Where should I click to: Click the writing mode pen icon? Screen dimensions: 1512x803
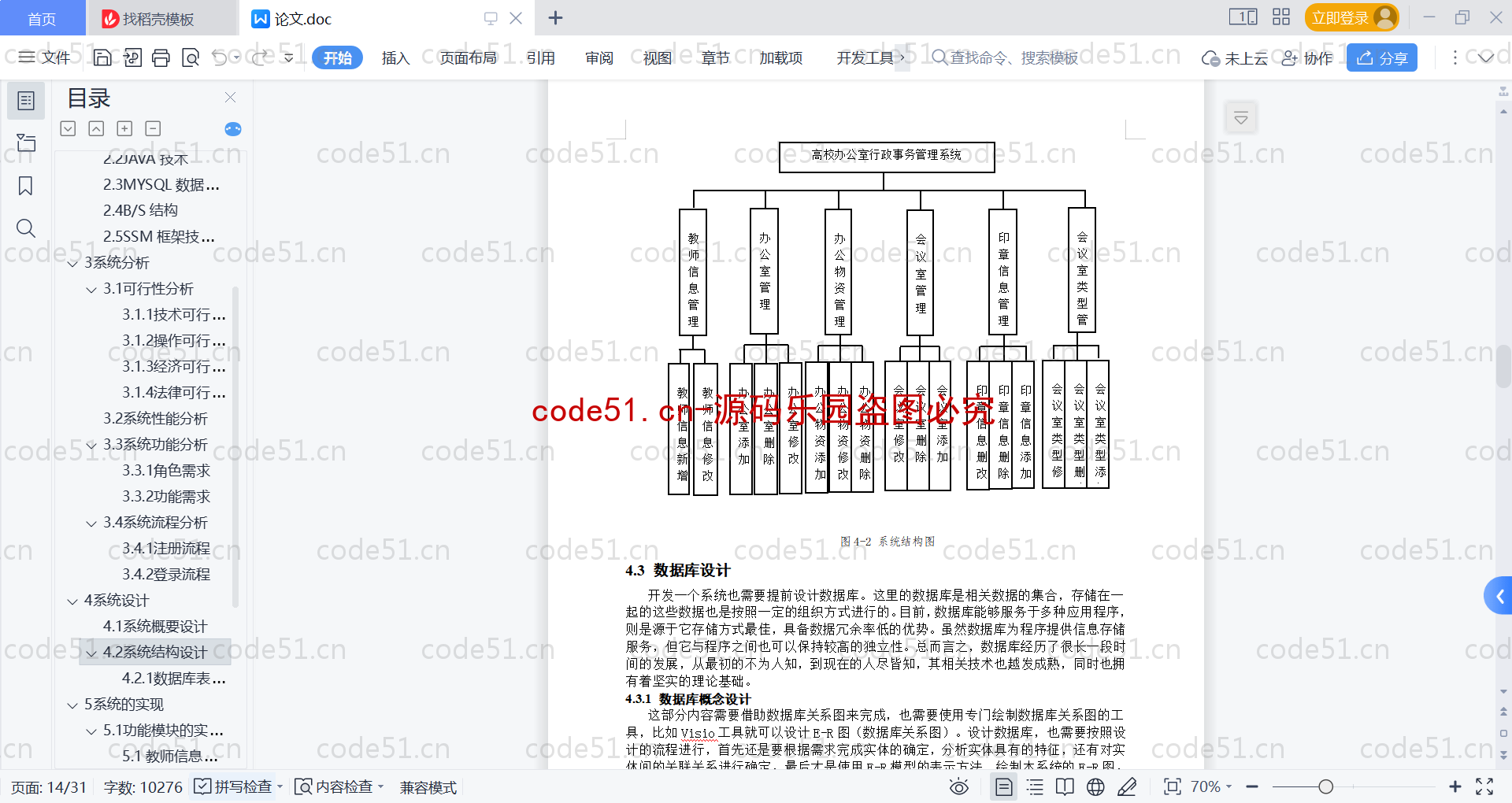(x=1127, y=786)
